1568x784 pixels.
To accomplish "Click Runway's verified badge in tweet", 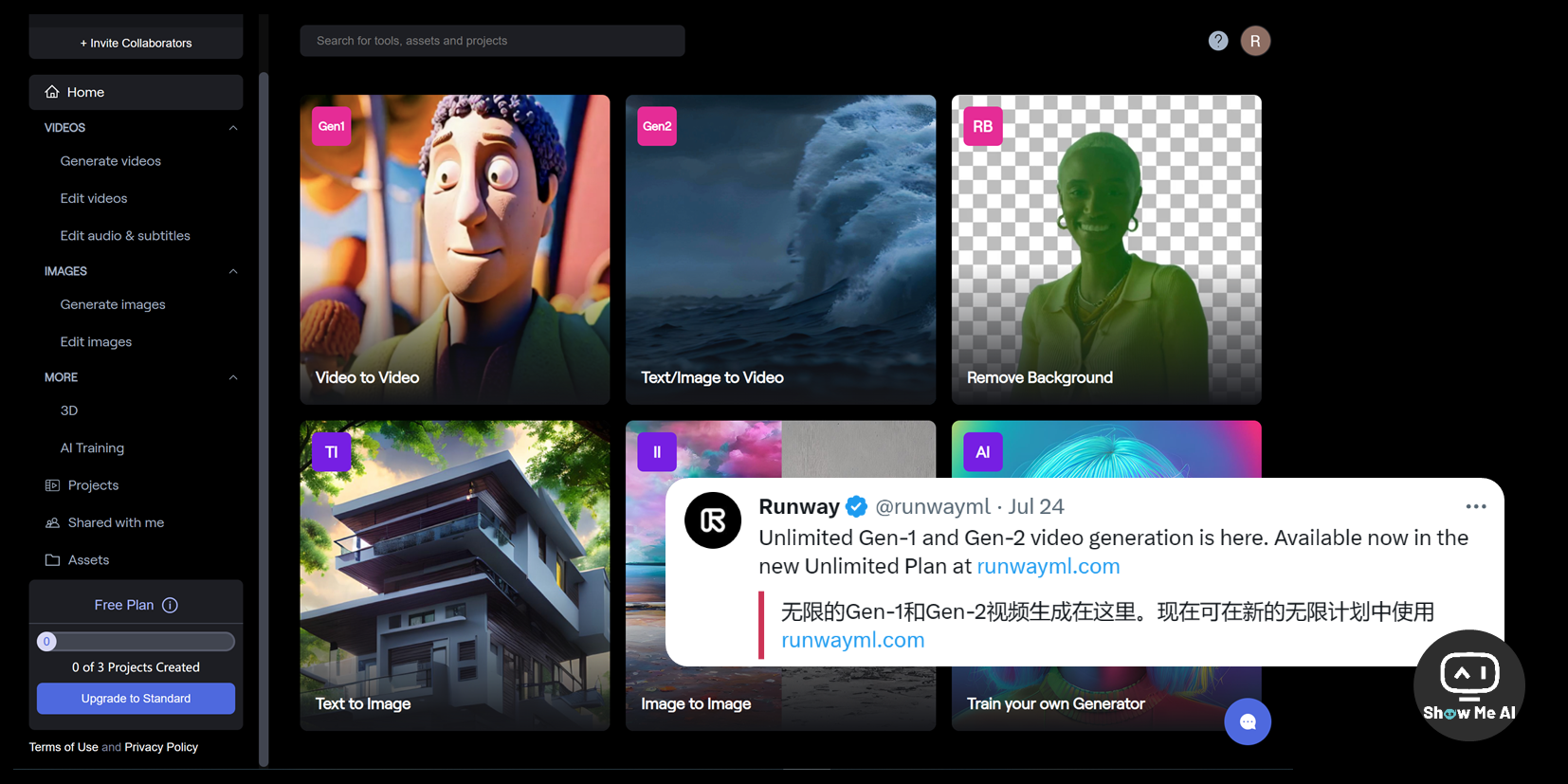I will pyautogui.click(x=856, y=506).
